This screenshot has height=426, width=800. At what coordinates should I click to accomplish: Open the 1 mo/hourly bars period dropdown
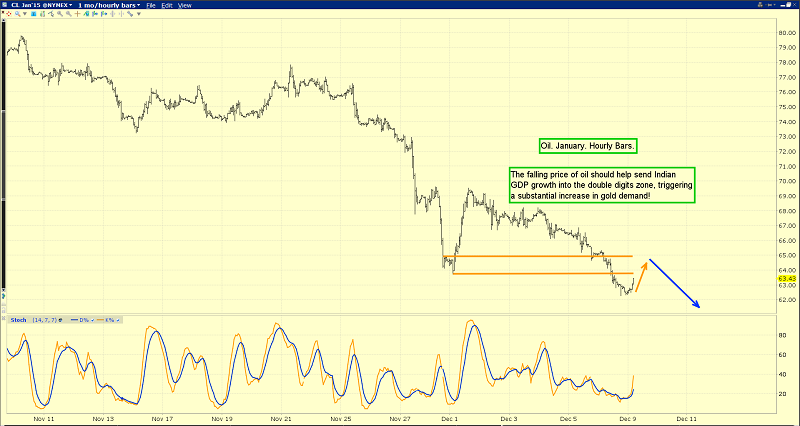[109, 5]
